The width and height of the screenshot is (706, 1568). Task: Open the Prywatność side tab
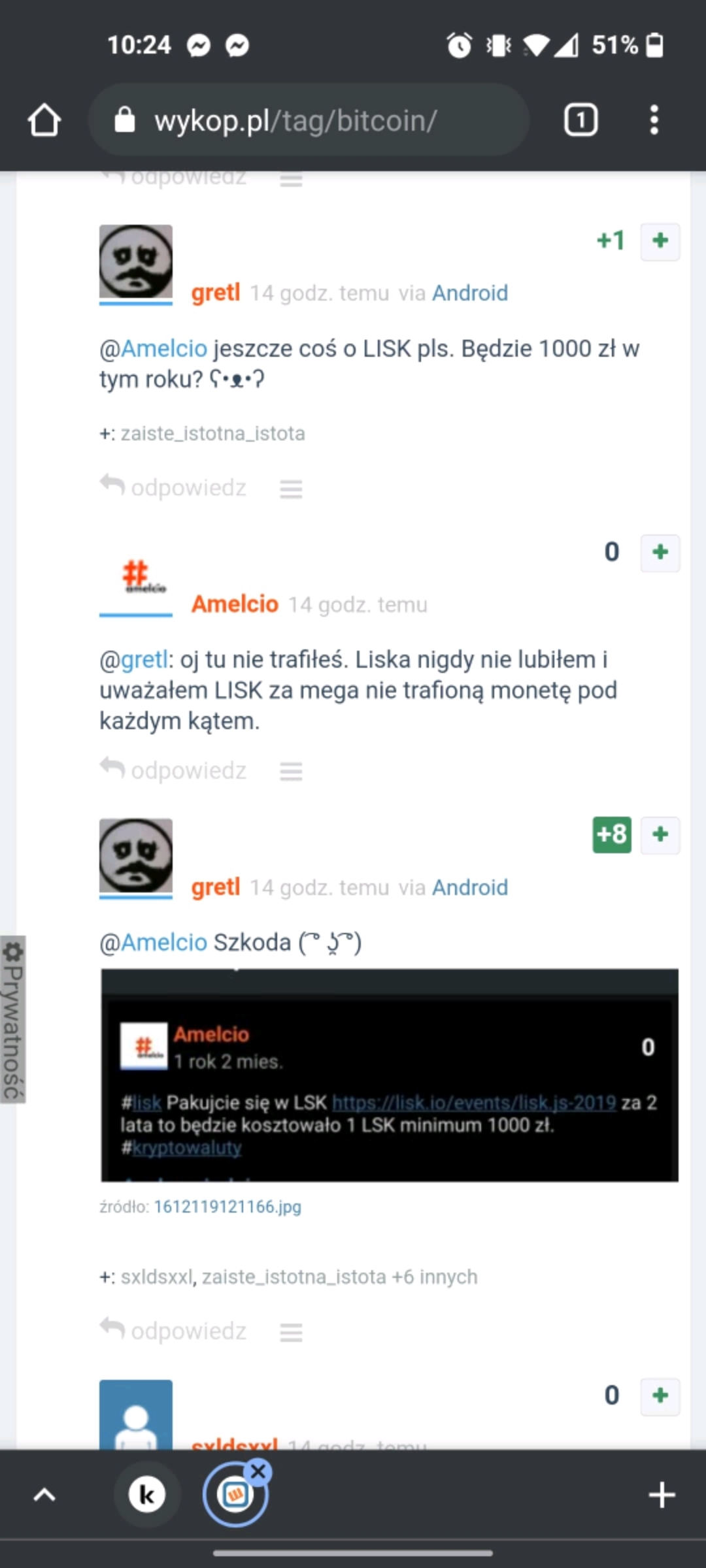point(12,1019)
